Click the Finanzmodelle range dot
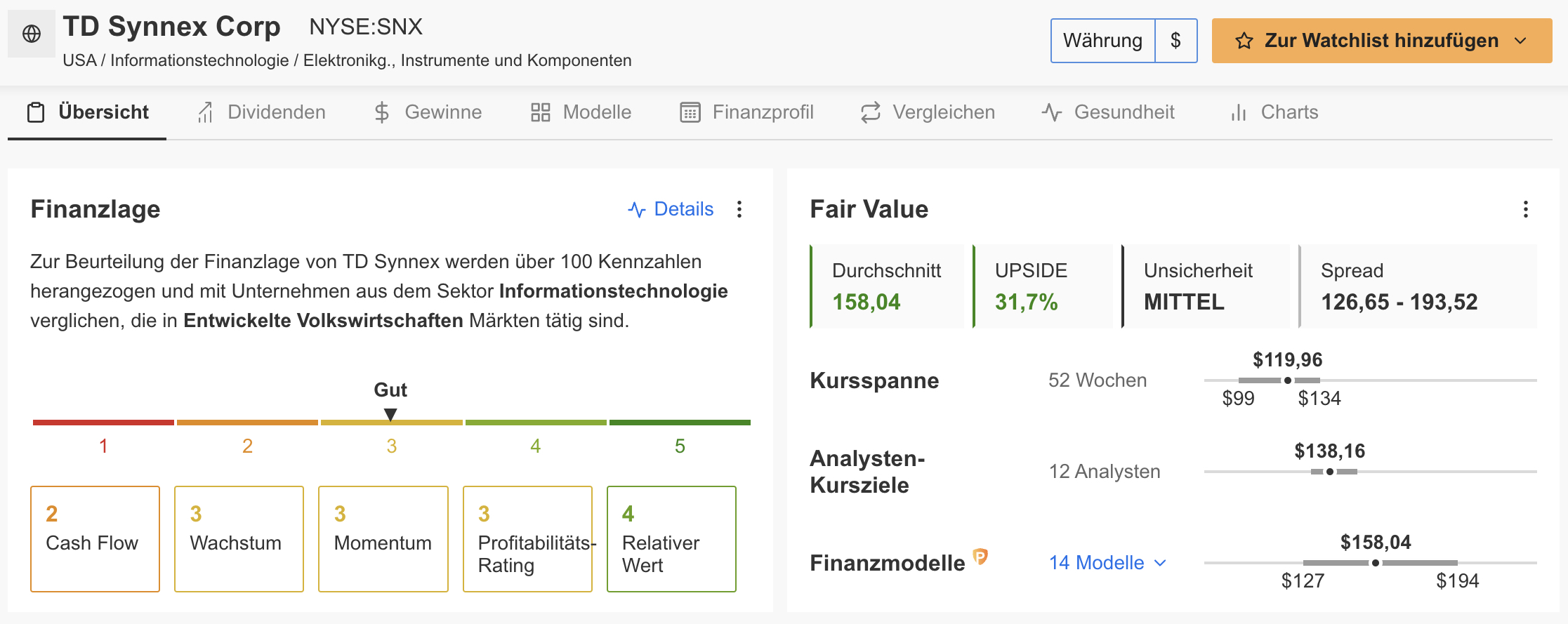The image size is (1568, 624). 1376,563
